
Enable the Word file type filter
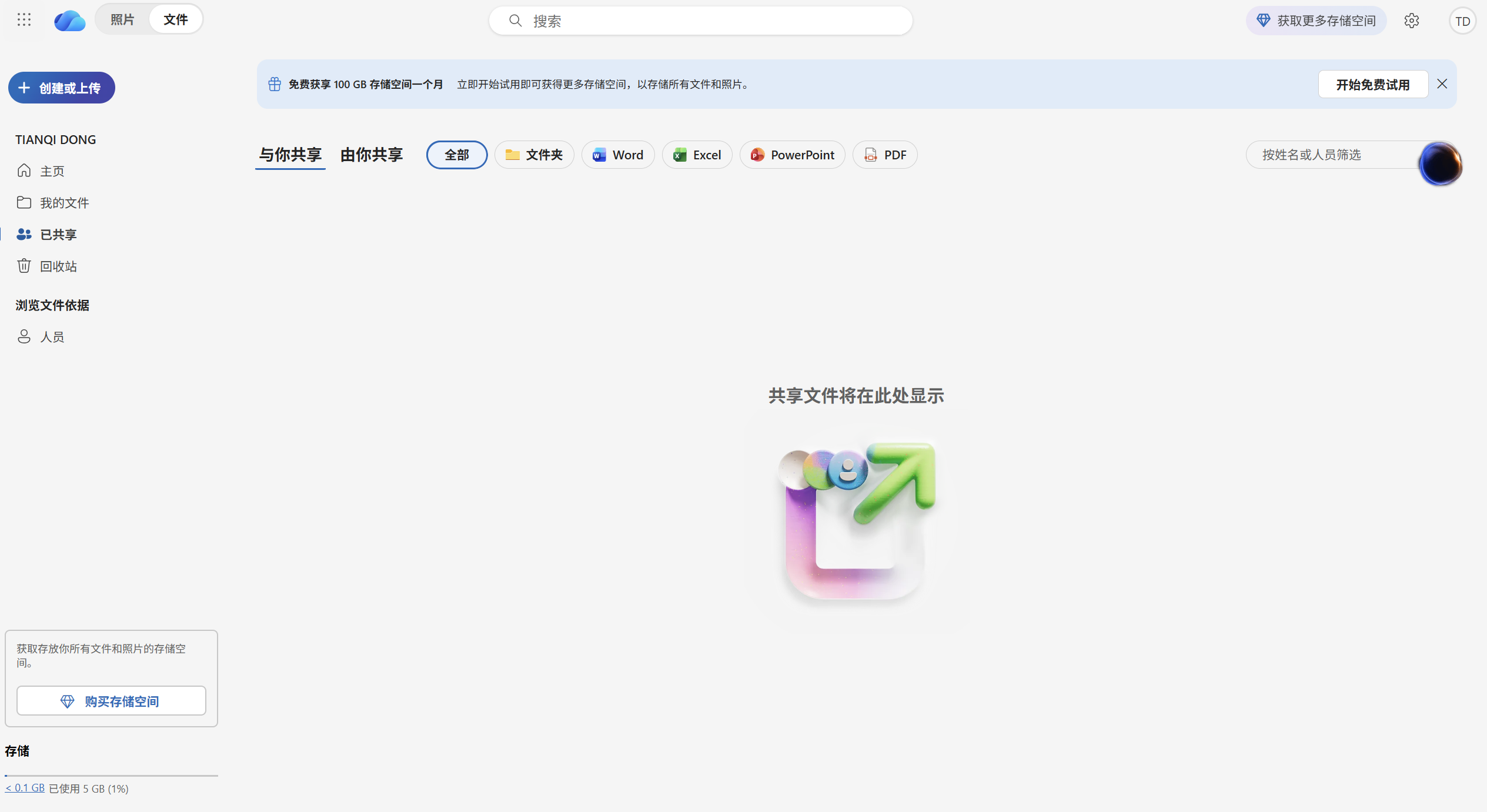pyautogui.click(x=617, y=155)
